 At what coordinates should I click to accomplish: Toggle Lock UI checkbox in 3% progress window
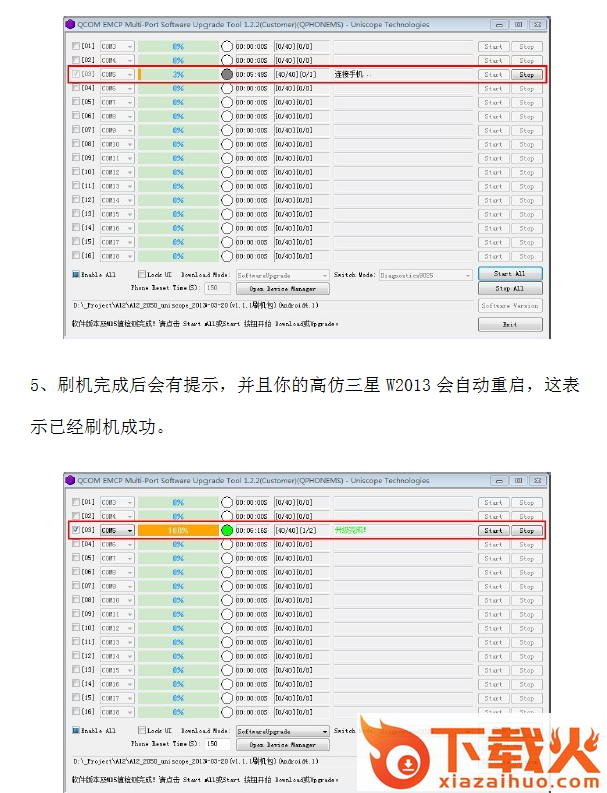tap(141, 274)
